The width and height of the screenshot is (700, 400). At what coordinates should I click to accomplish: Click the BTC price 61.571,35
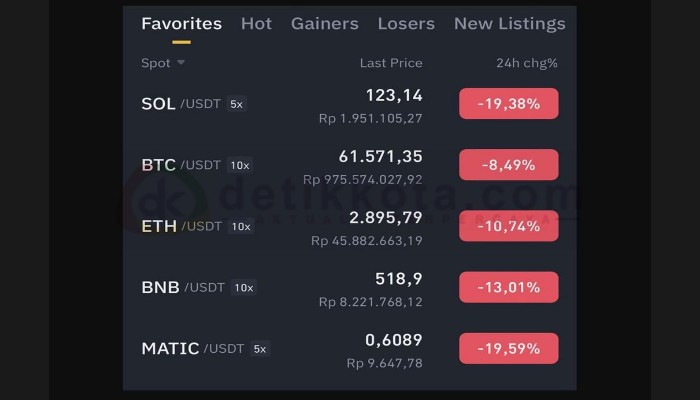380,157
